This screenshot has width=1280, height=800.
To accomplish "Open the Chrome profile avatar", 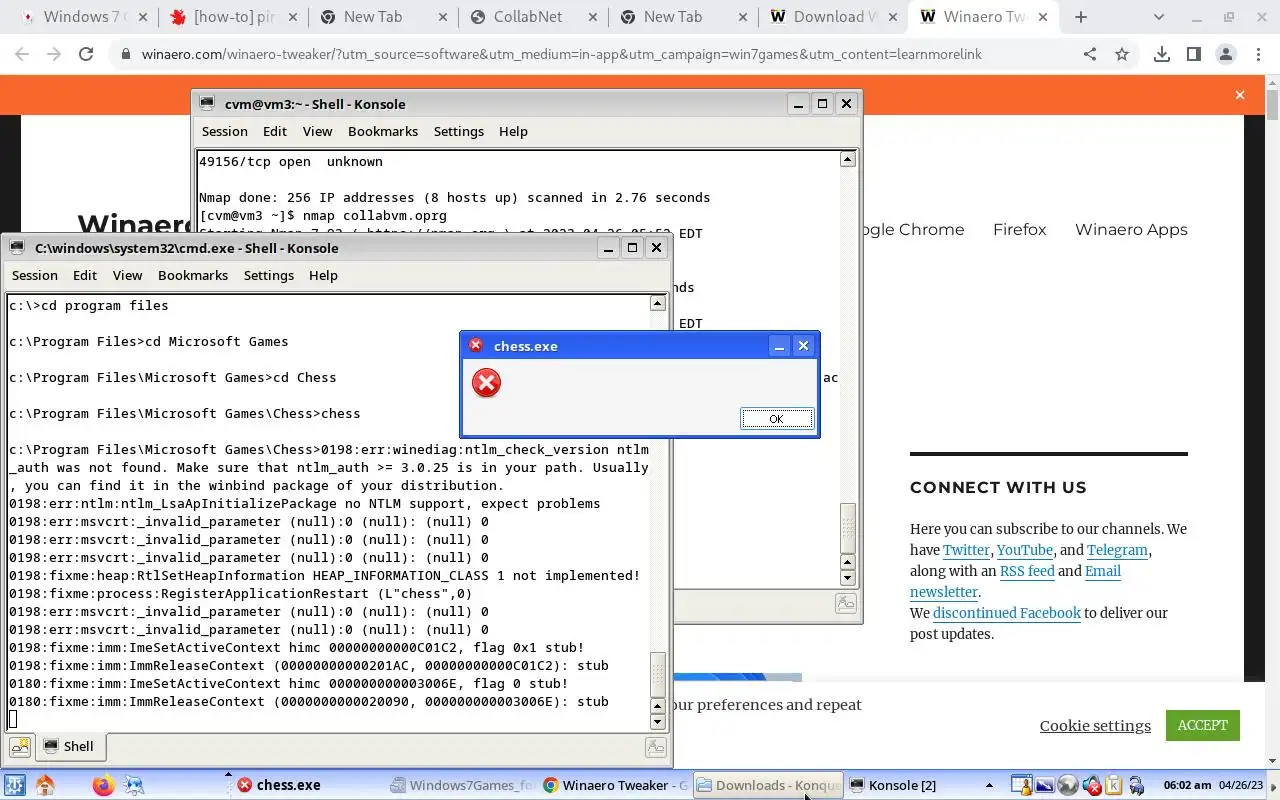I will point(1225,55).
